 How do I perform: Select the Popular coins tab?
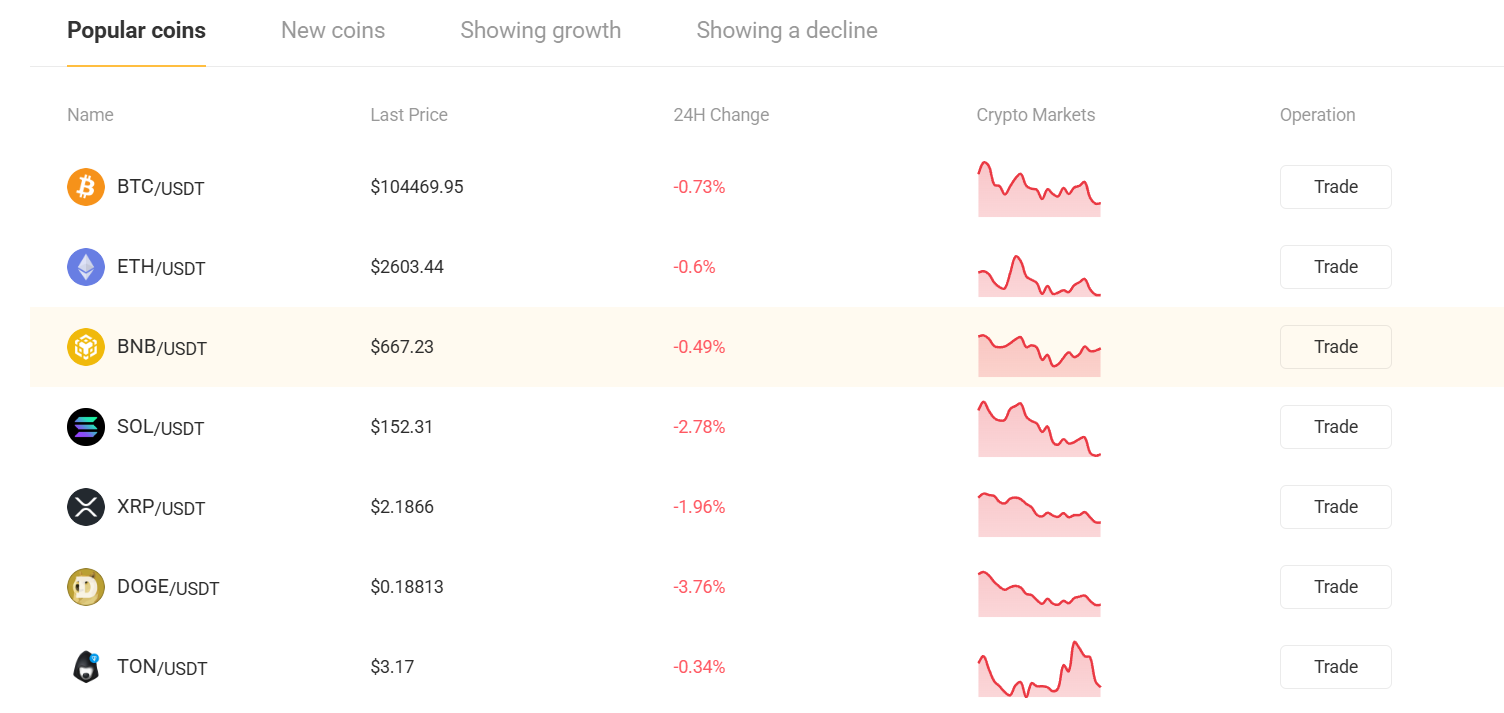point(136,31)
